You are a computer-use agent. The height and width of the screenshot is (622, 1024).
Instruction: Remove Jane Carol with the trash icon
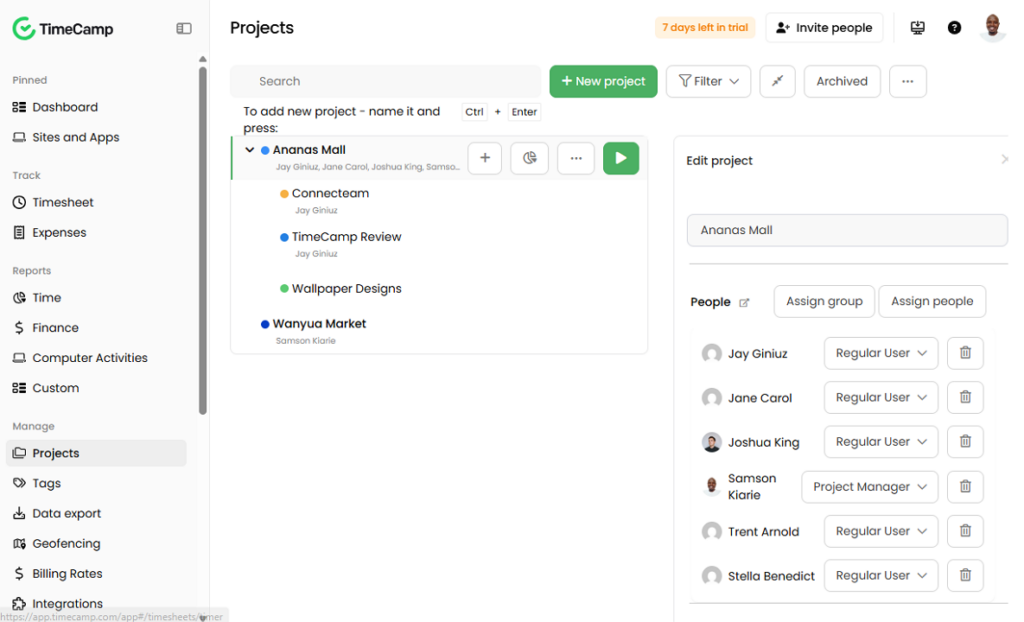coord(965,397)
